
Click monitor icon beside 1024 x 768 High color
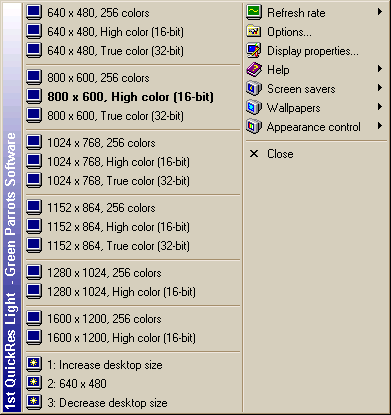point(34,162)
